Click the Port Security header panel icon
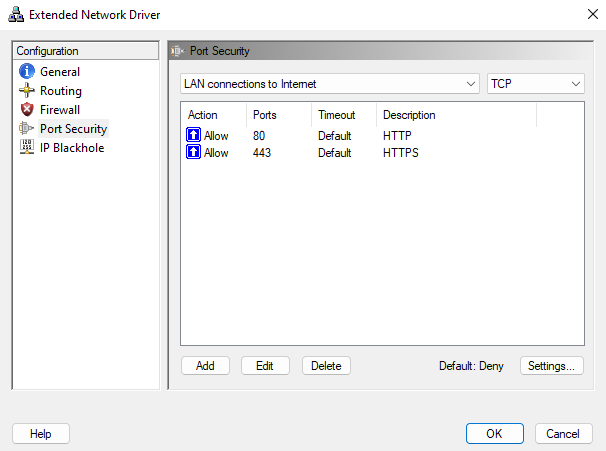606x451 pixels. pyautogui.click(x=179, y=51)
